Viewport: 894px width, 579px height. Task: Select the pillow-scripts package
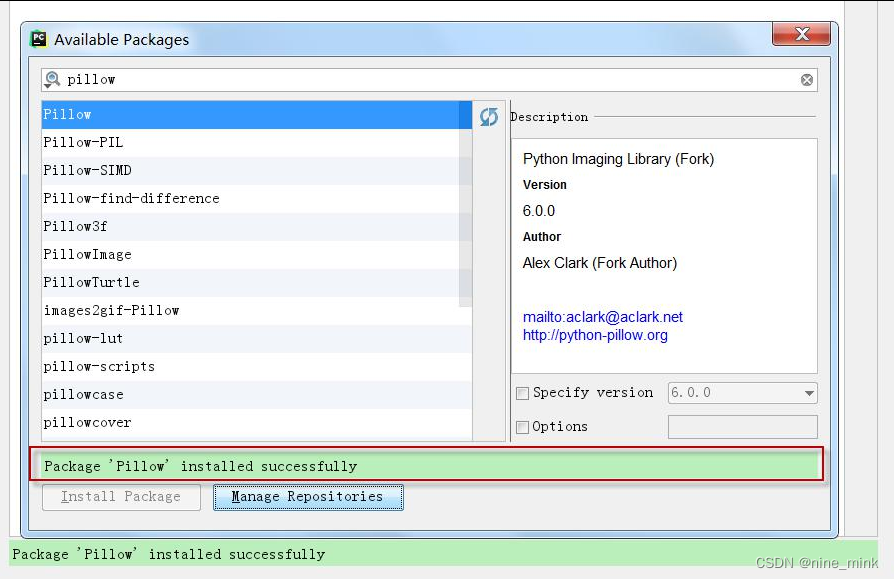(x=257, y=366)
